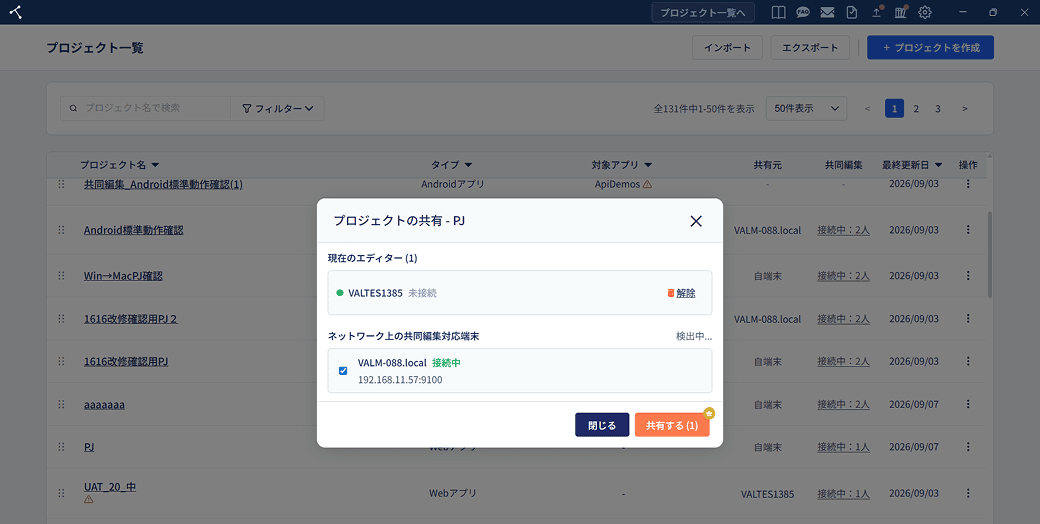Open three-dot menu for Win→MacPJ確認 row
The height and width of the screenshot is (524, 1040).
click(968, 275)
